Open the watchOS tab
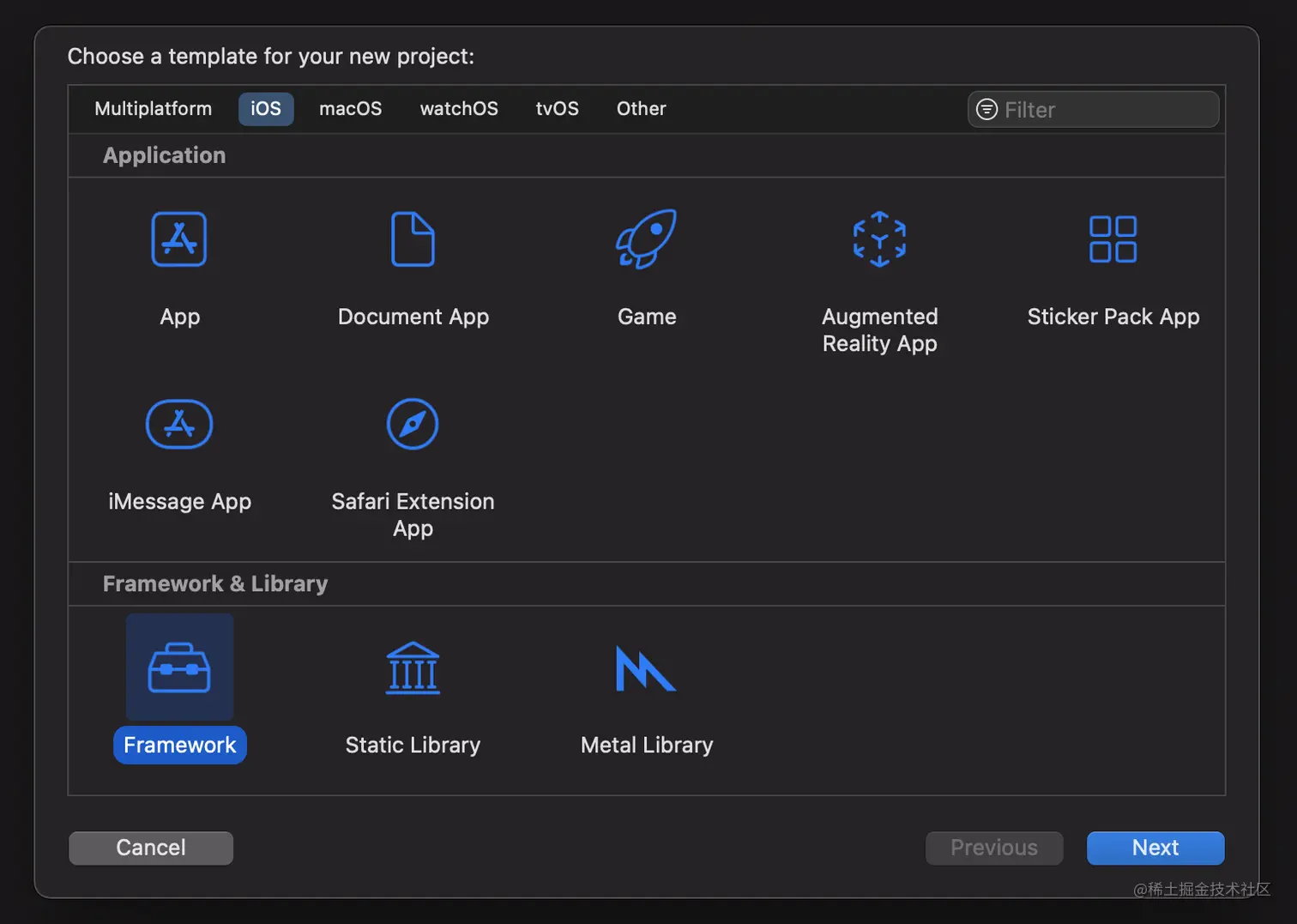 (459, 109)
